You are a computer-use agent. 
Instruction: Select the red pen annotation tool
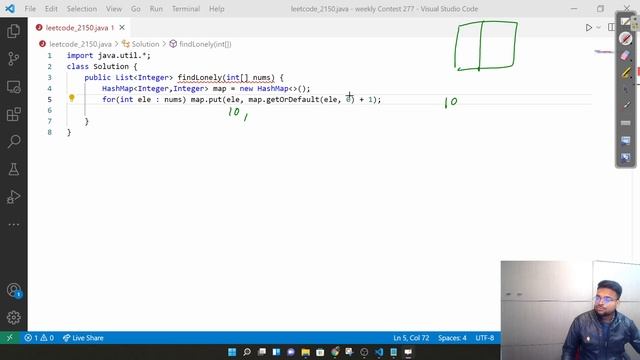[x=625, y=39]
